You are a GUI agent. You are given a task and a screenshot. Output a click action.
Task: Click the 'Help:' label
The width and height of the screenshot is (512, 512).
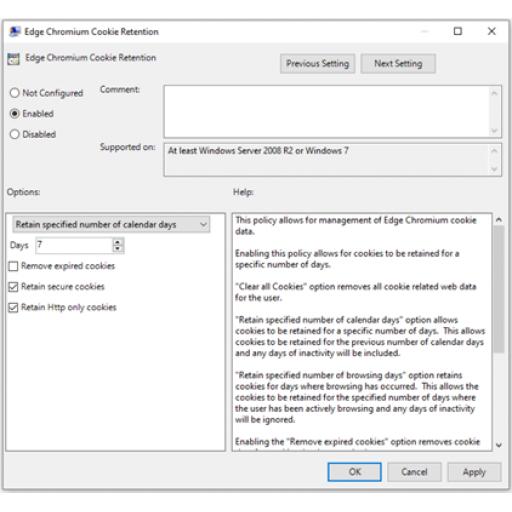coord(243,192)
